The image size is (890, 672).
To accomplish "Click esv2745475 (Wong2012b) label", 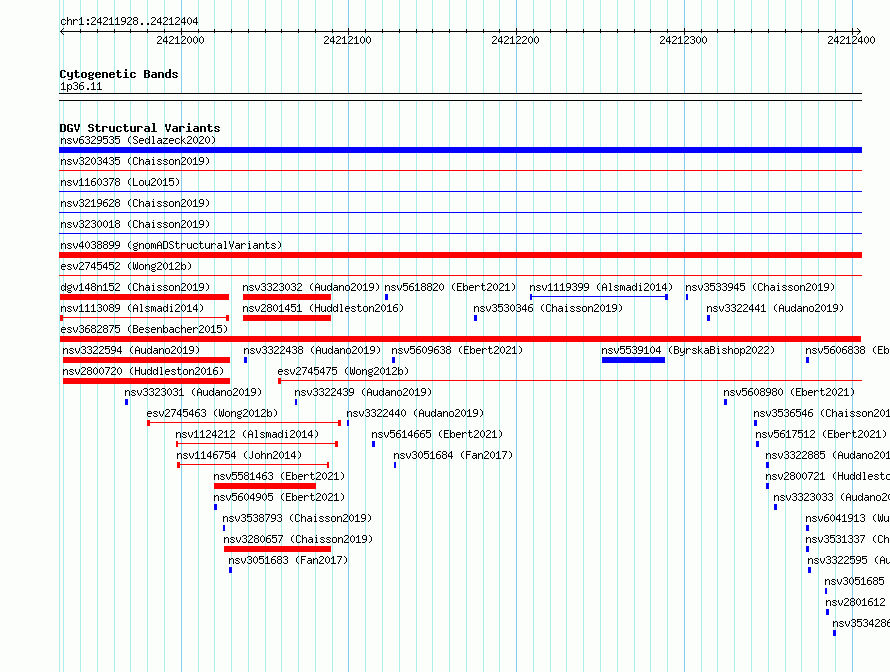I will coord(343,371).
